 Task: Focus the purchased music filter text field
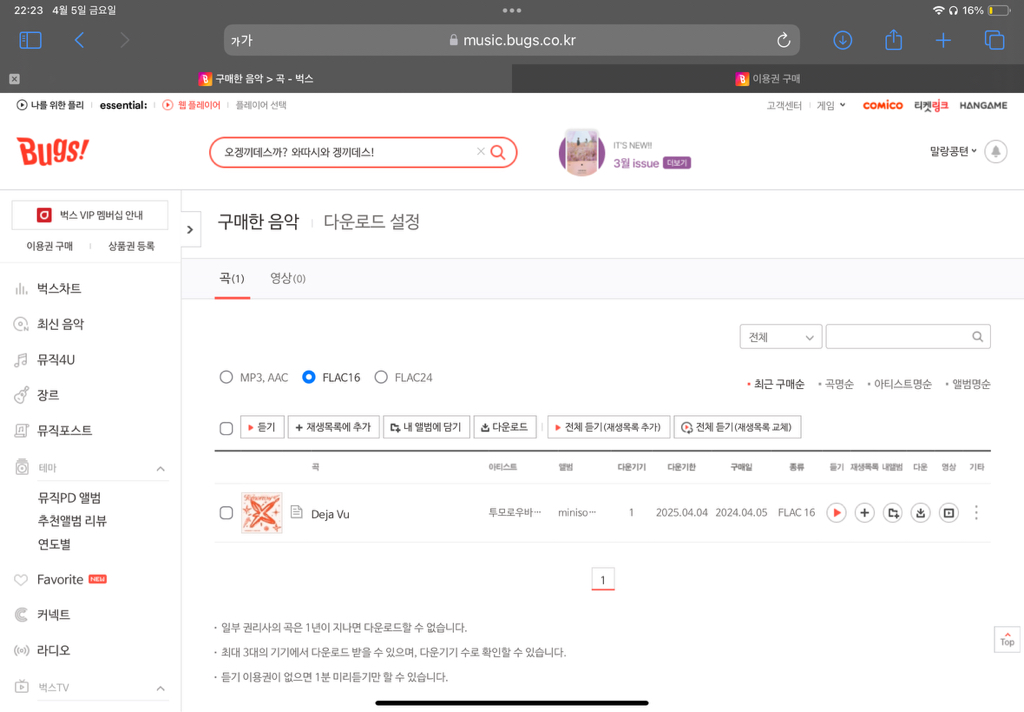[908, 337]
